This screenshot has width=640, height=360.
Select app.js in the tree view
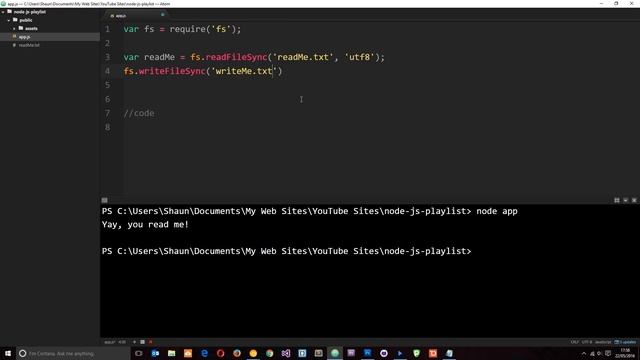point(50,37)
